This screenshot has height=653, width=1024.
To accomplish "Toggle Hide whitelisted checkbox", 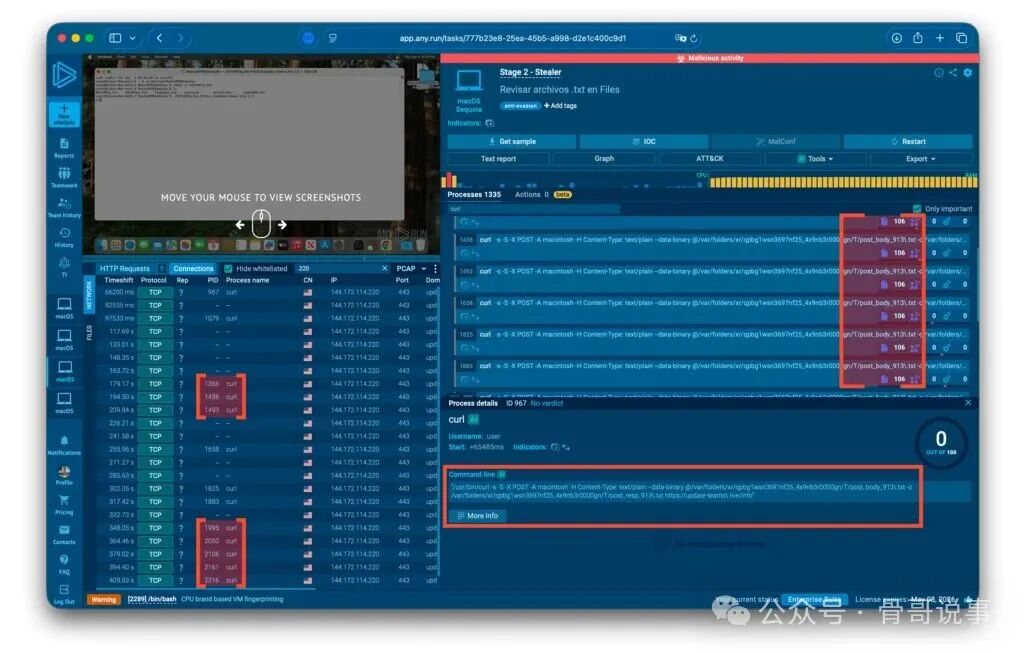I will point(228,268).
